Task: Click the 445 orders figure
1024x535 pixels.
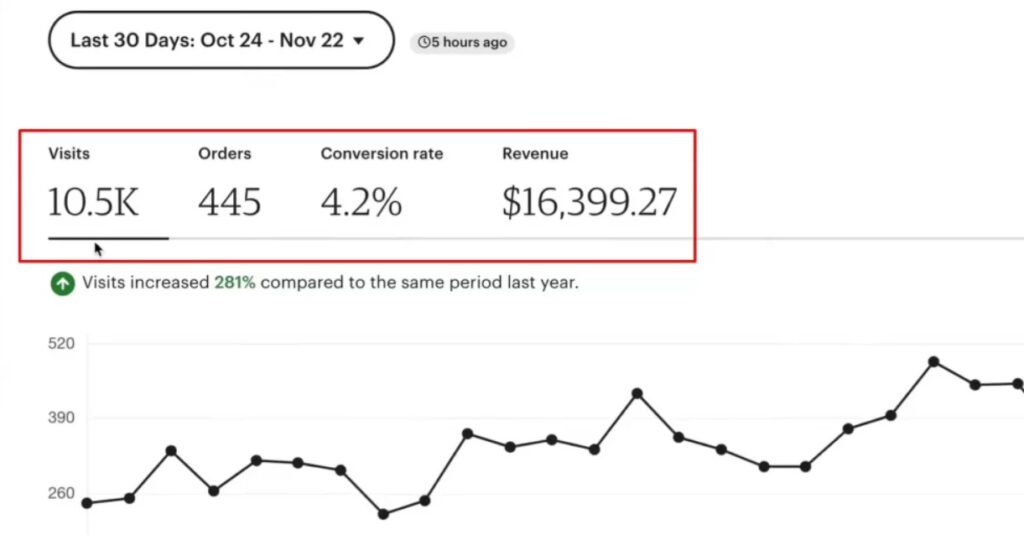Action: pos(229,202)
